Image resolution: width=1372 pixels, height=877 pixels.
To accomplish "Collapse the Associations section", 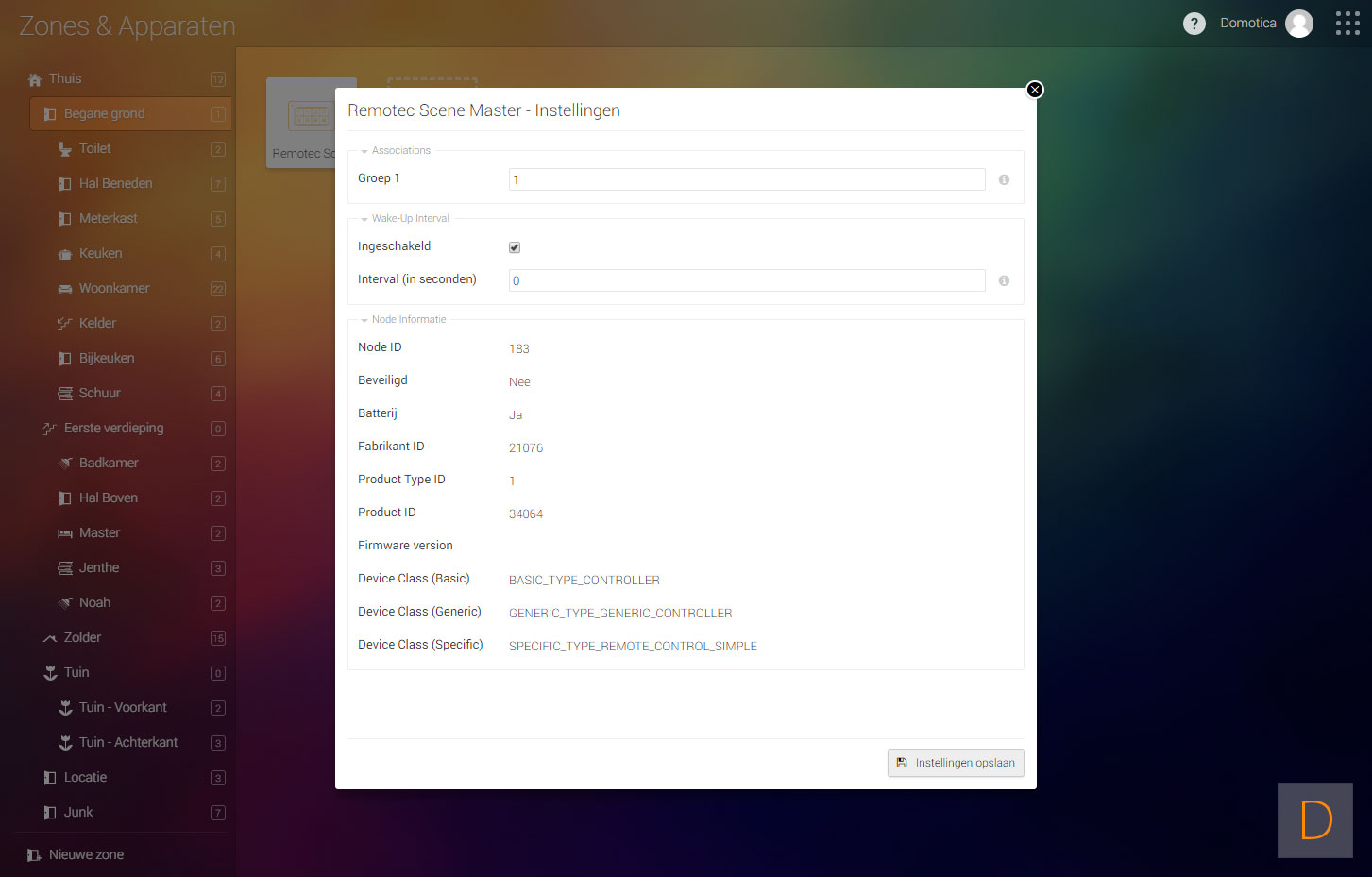I will point(364,151).
